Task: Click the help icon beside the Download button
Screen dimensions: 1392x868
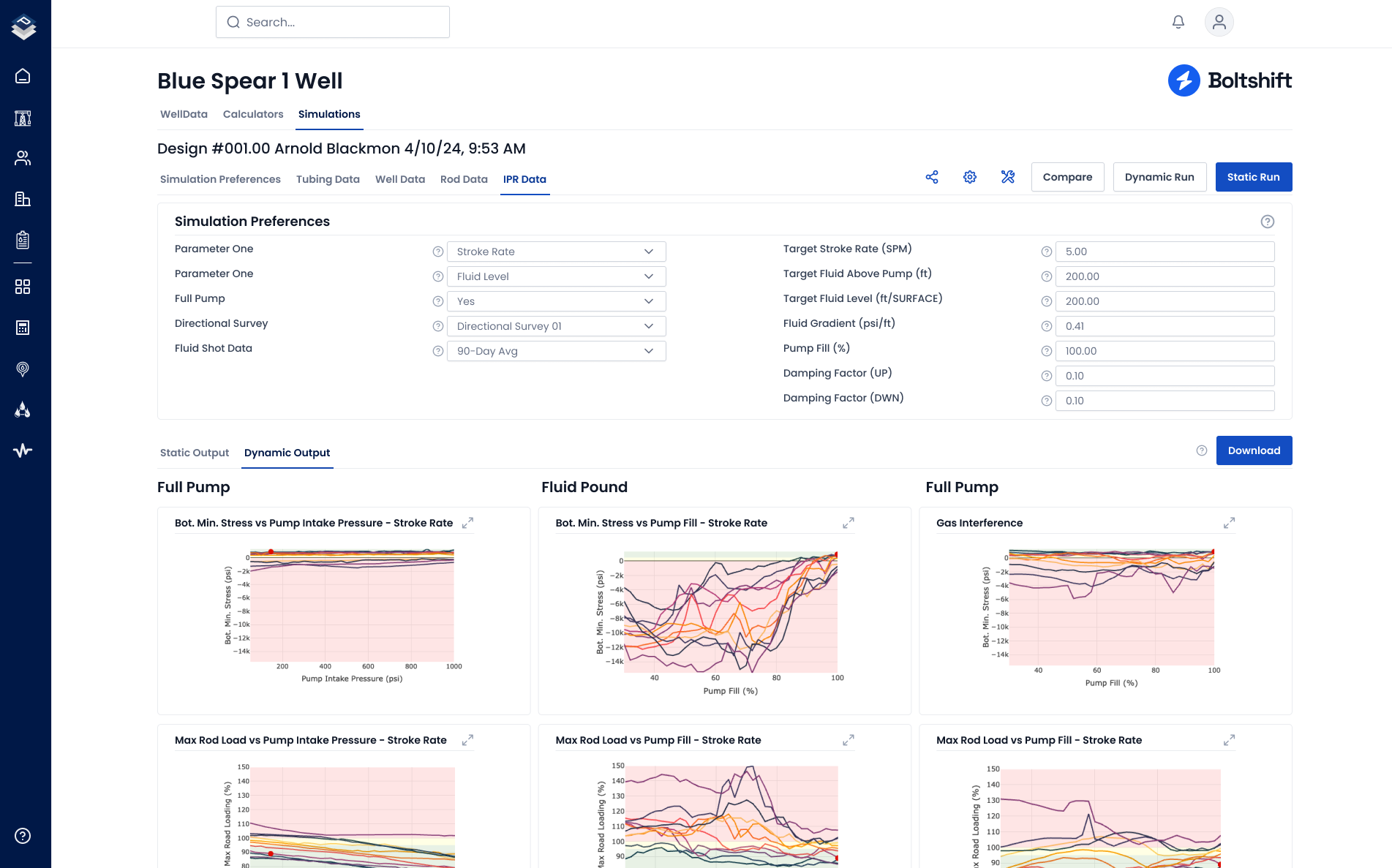Action: (x=1202, y=450)
